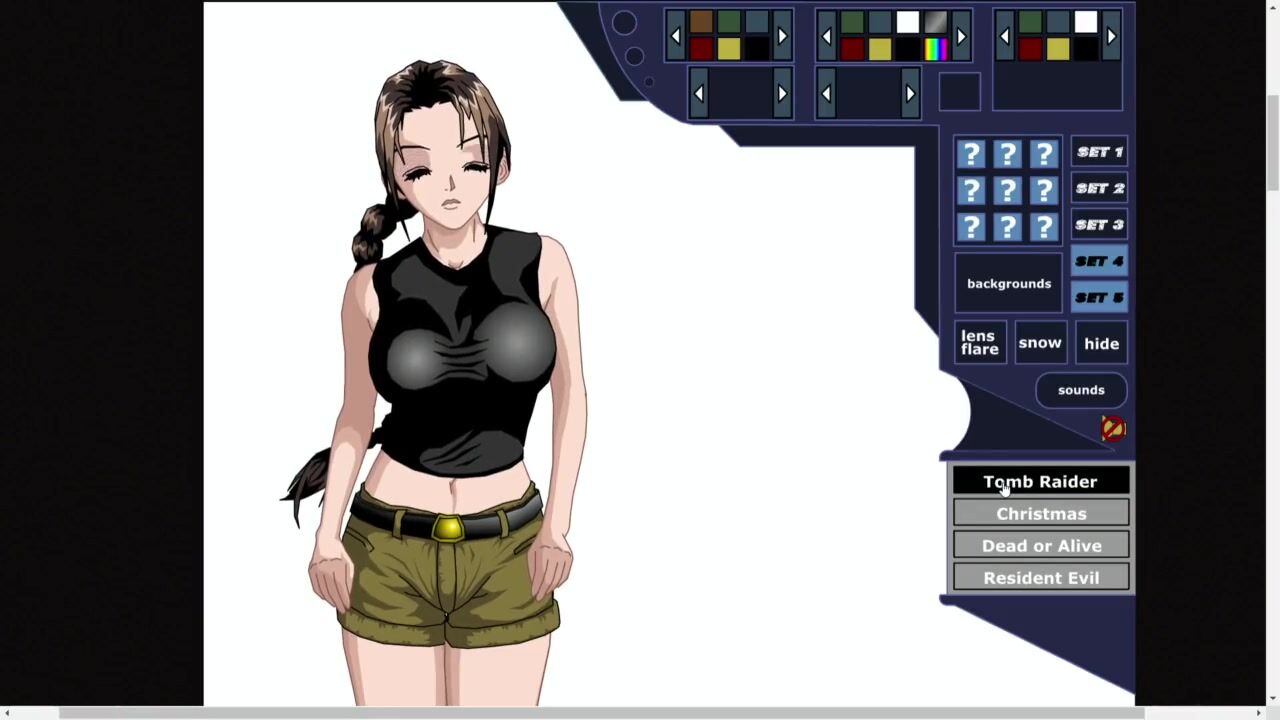1280x720 pixels.
Task: Choose the Christmas theme
Action: coord(1041,513)
